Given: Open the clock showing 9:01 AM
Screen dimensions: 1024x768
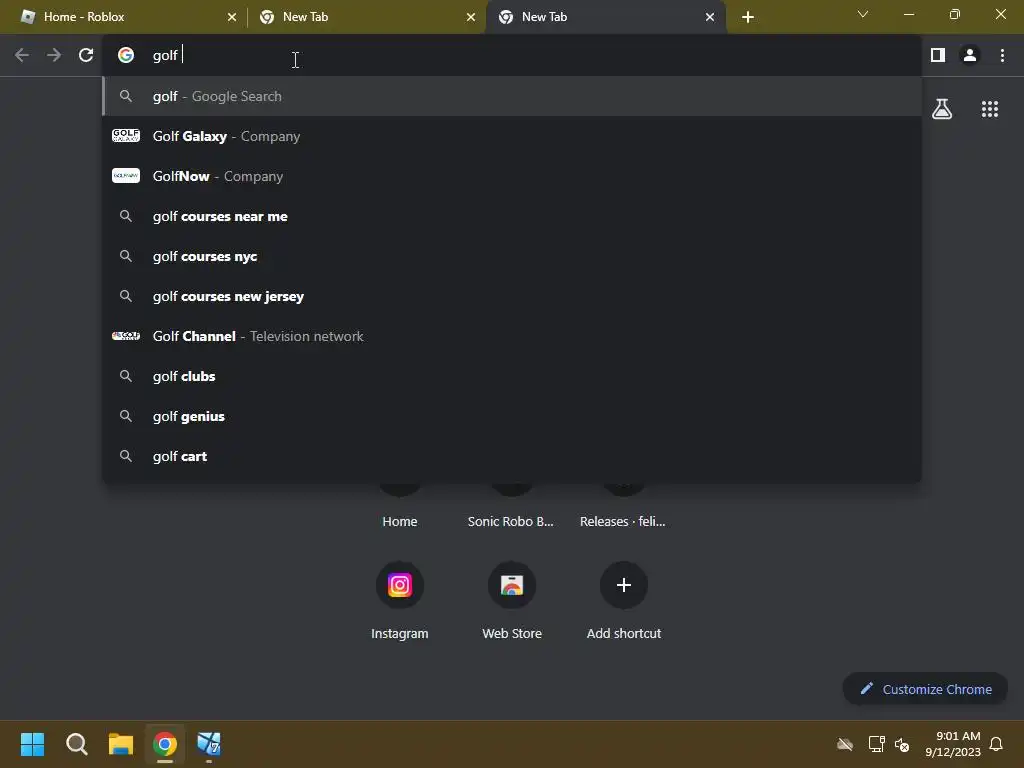Looking at the screenshot, I should coord(953,744).
